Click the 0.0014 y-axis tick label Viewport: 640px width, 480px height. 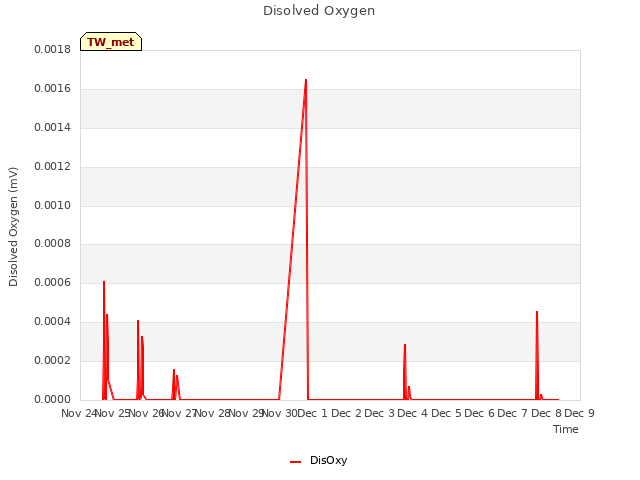pos(52,127)
